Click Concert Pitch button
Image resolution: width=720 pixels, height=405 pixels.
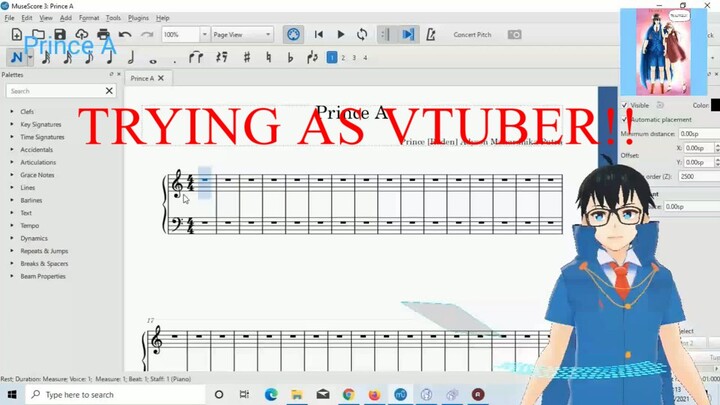472,34
